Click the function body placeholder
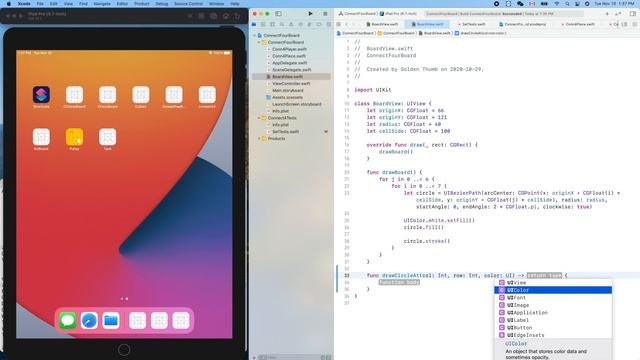Screen dimensions: 640x360 [x=399, y=282]
